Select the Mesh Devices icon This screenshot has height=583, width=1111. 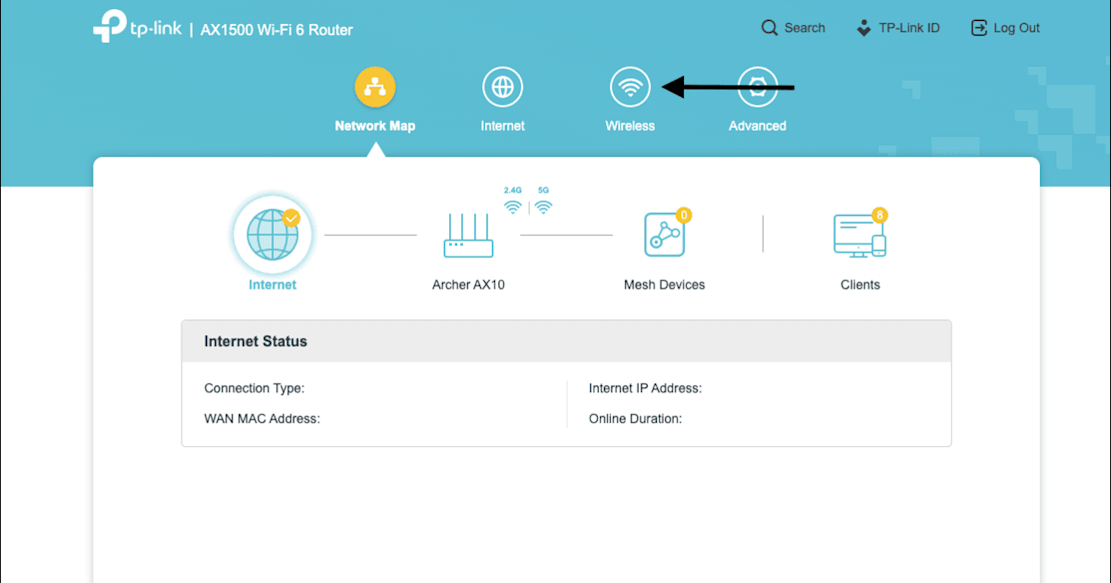665,234
